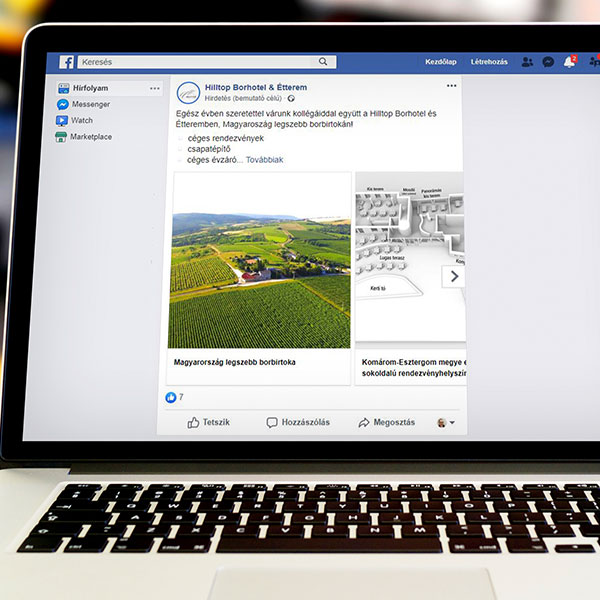Screen dimensions: 600x600
Task: Click the blue like reaction icon
Action: pos(171,398)
